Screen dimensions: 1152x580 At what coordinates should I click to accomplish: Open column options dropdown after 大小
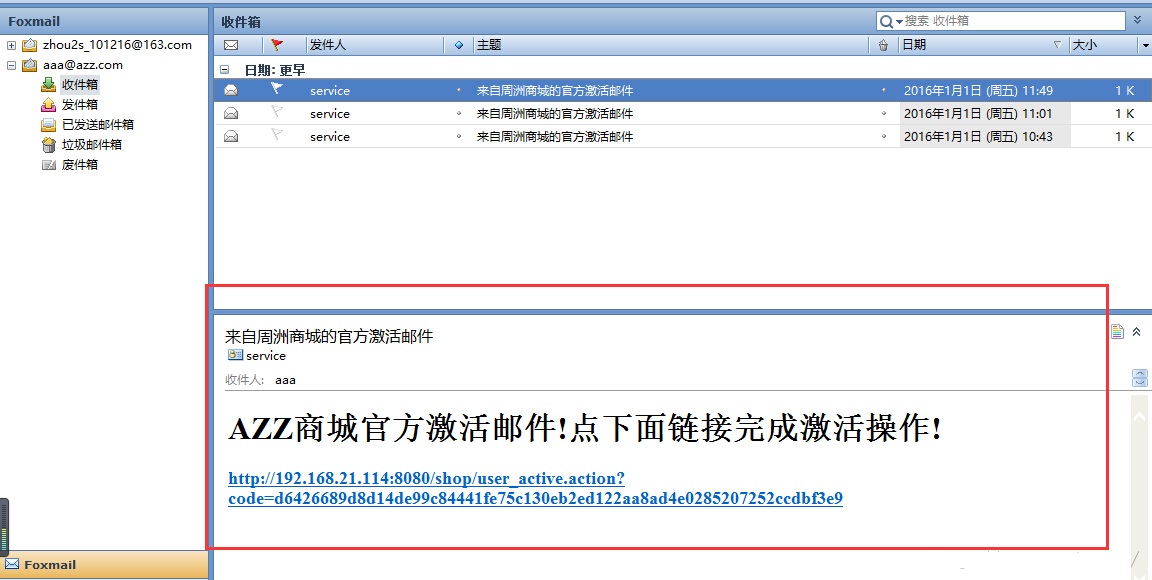(x=1145, y=46)
